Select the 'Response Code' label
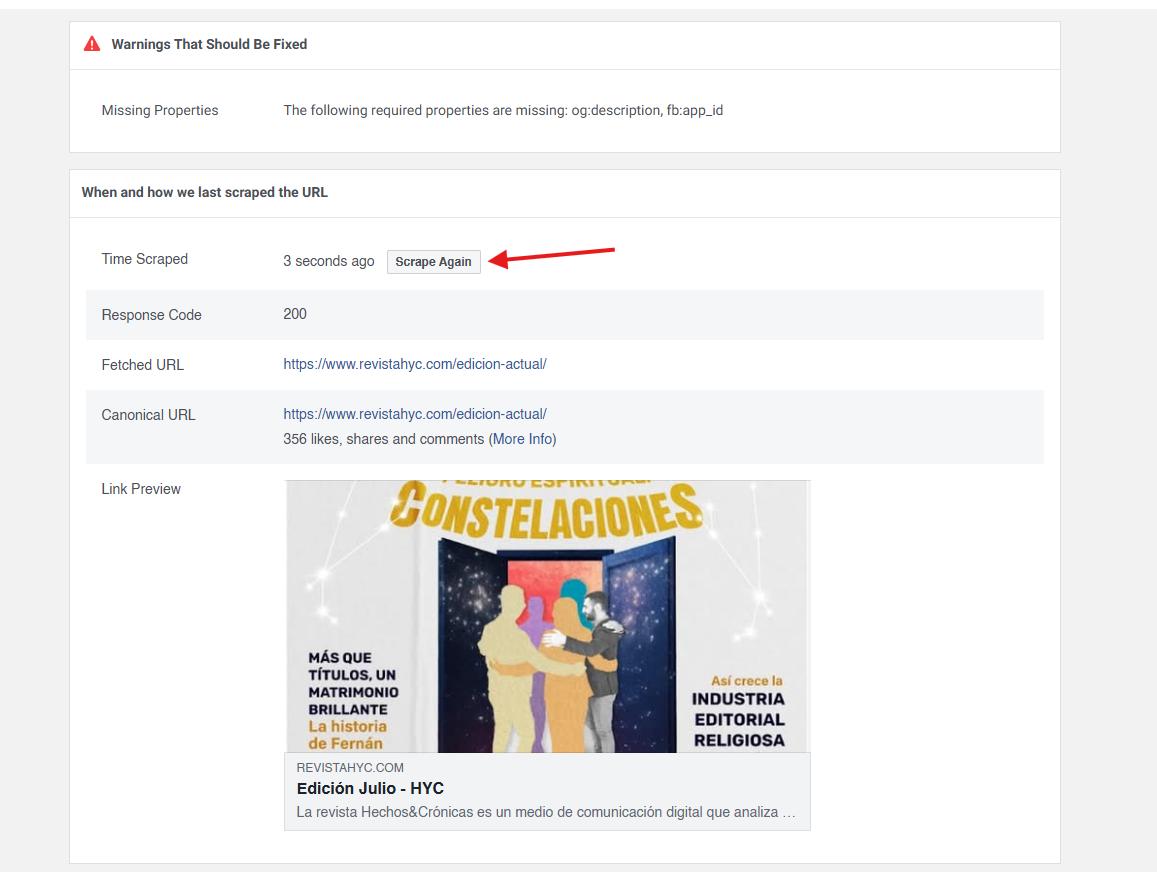 [151, 315]
